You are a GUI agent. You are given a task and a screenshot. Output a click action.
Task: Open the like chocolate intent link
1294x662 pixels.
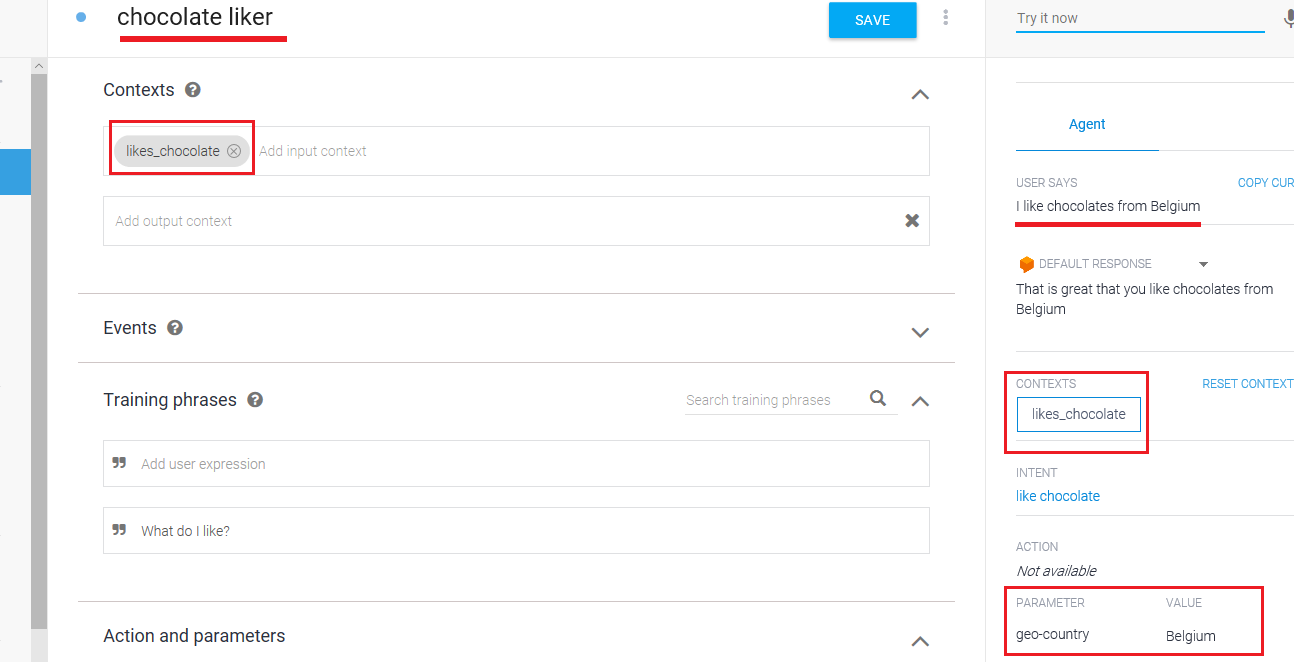click(x=1058, y=496)
